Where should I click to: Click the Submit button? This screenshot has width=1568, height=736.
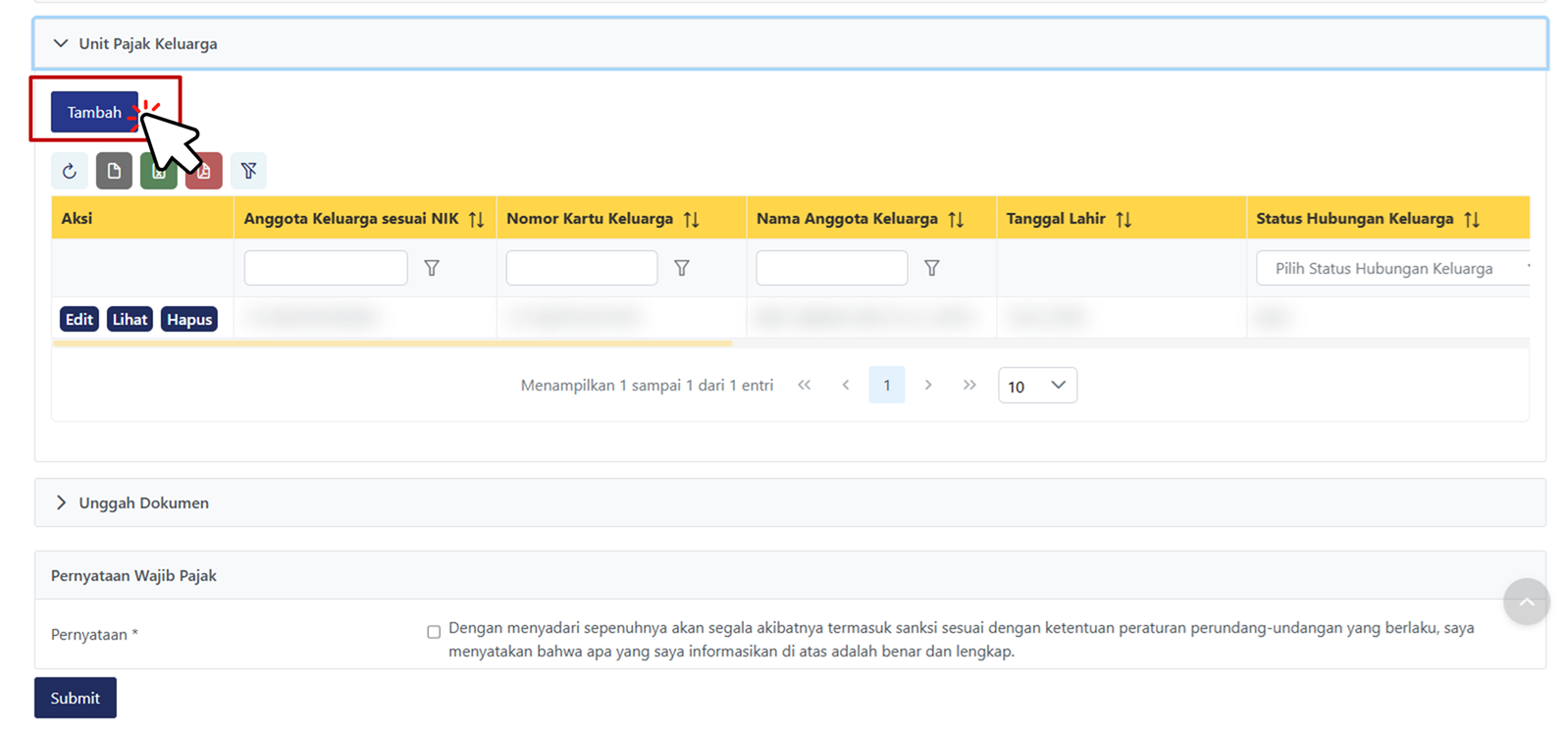(x=76, y=698)
